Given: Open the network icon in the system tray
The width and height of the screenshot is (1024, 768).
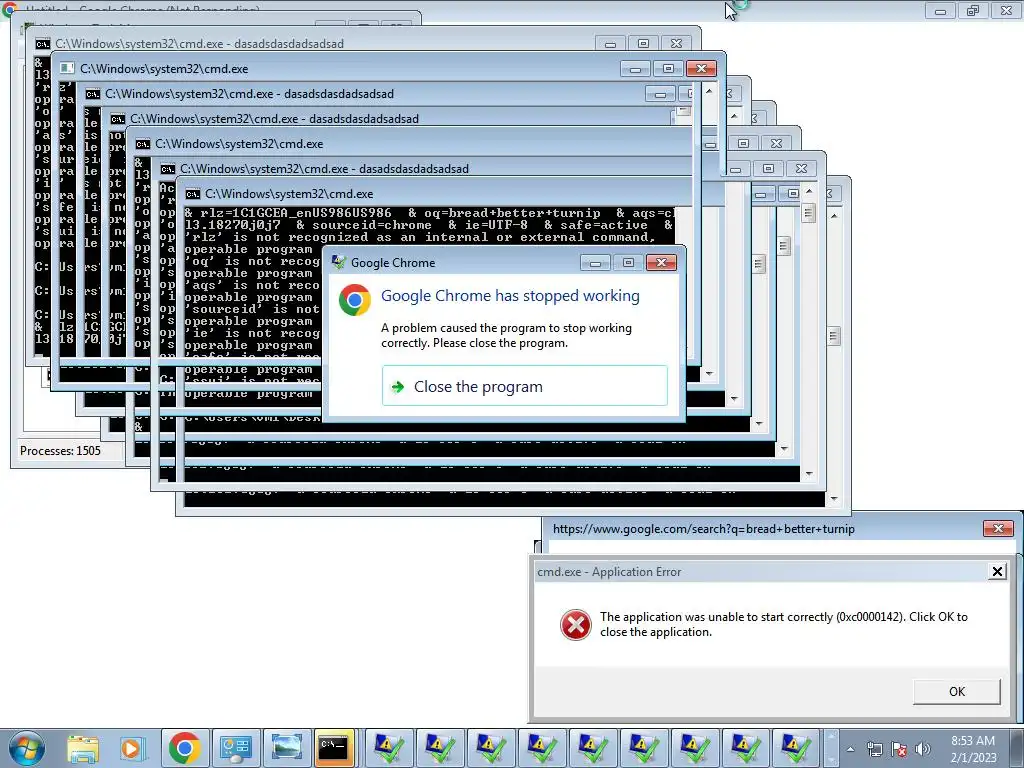Looking at the screenshot, I should click(x=874, y=749).
